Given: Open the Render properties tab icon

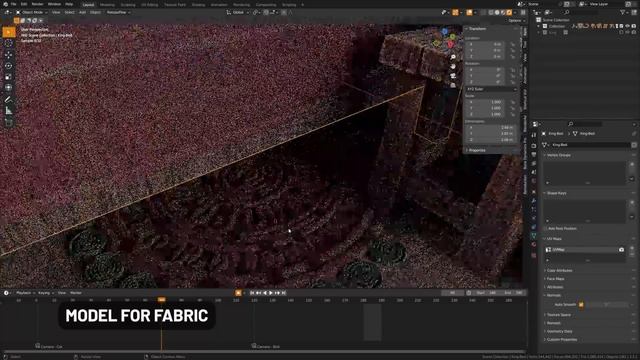Looking at the screenshot, I should (x=534, y=146).
